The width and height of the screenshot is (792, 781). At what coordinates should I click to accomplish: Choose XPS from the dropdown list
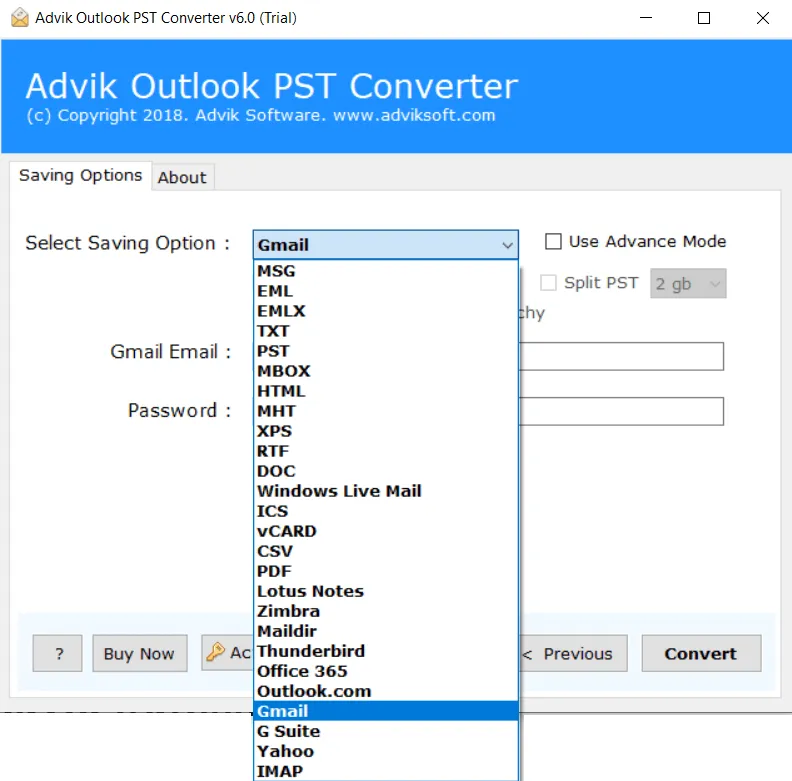pos(386,431)
